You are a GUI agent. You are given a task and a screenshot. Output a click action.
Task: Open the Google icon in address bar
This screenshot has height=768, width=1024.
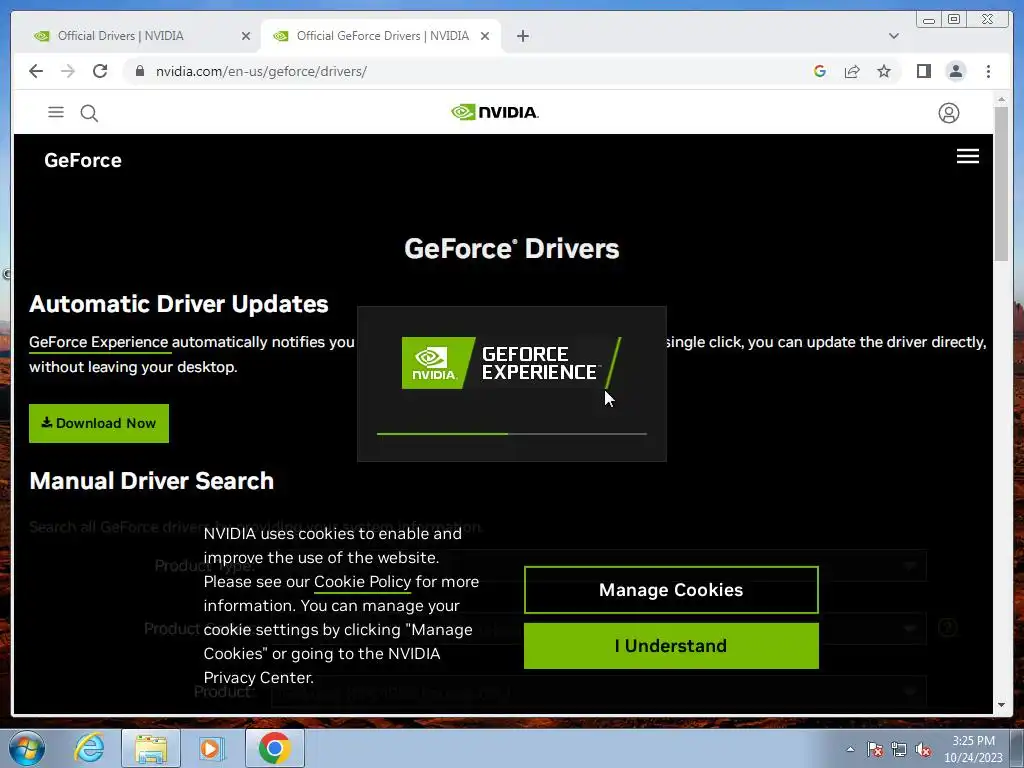tap(820, 71)
